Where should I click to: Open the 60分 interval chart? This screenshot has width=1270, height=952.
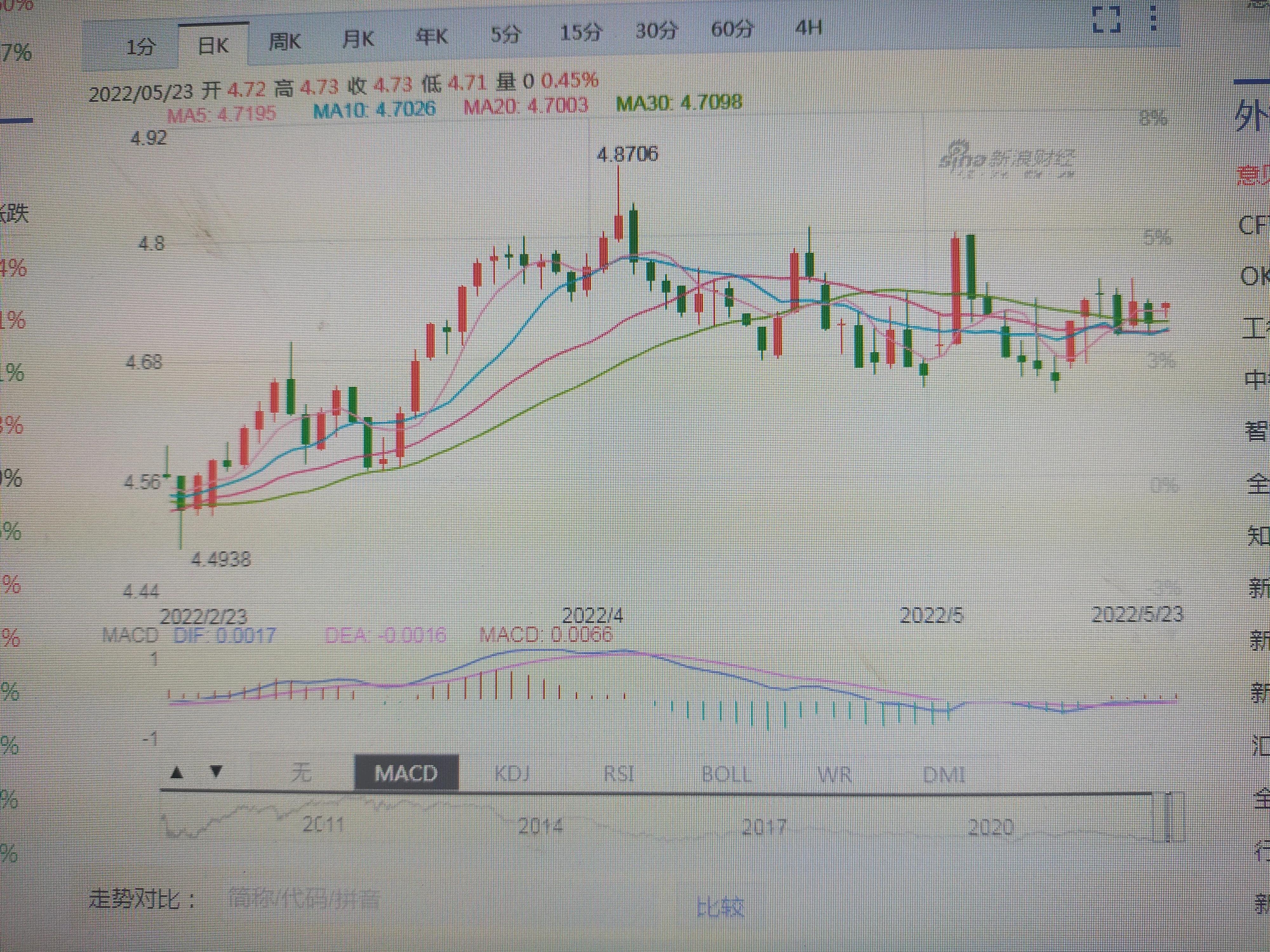coord(732,29)
